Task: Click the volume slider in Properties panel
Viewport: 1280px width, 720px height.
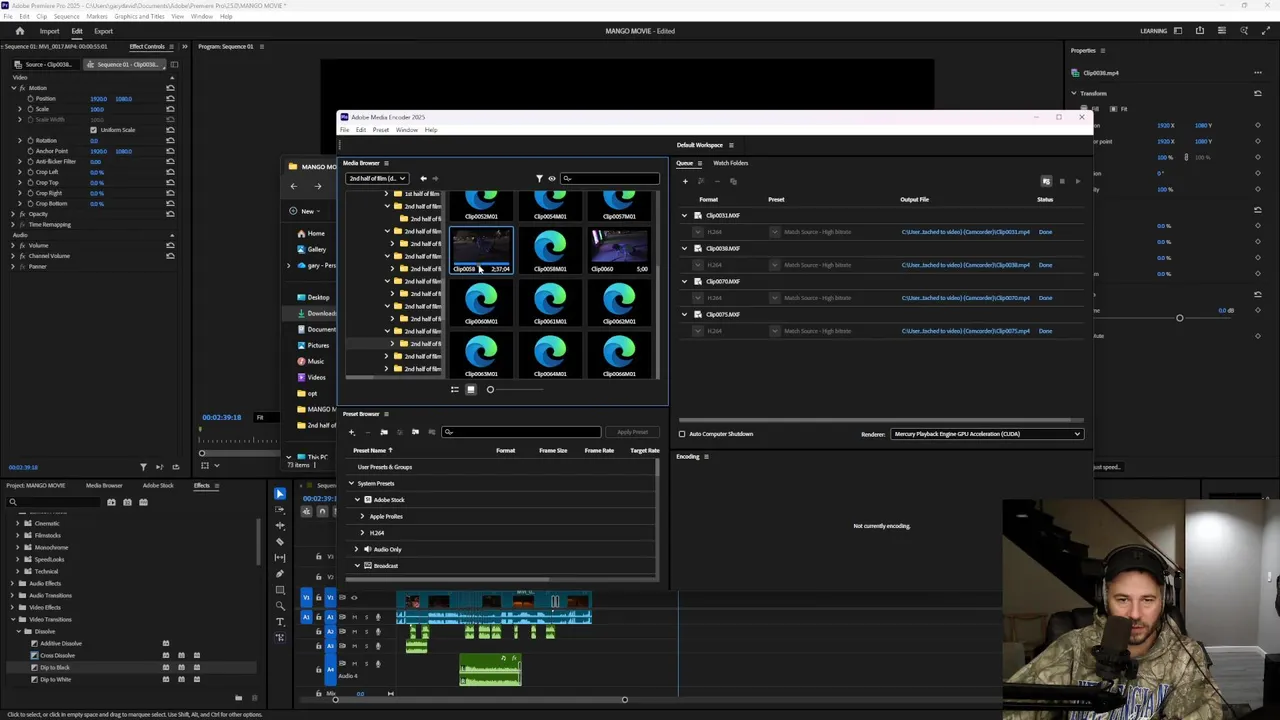Action: (x=1179, y=318)
